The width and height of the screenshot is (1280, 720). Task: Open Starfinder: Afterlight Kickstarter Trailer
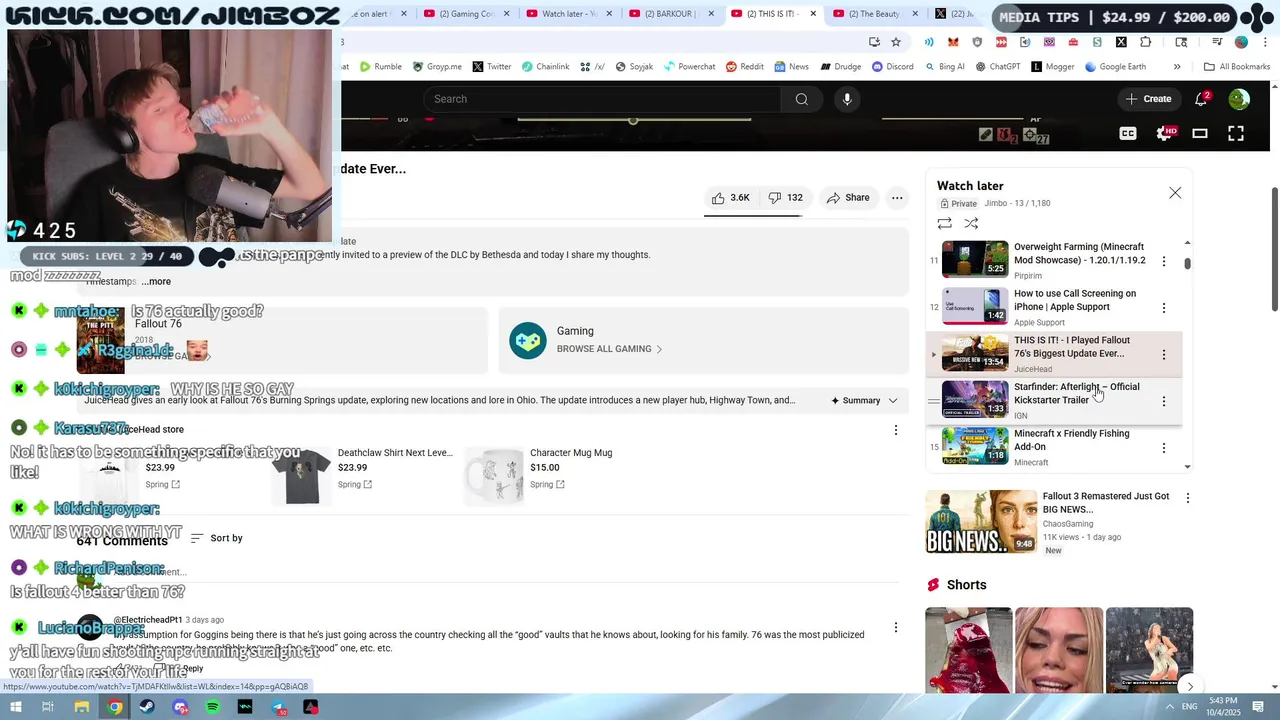click(1076, 393)
